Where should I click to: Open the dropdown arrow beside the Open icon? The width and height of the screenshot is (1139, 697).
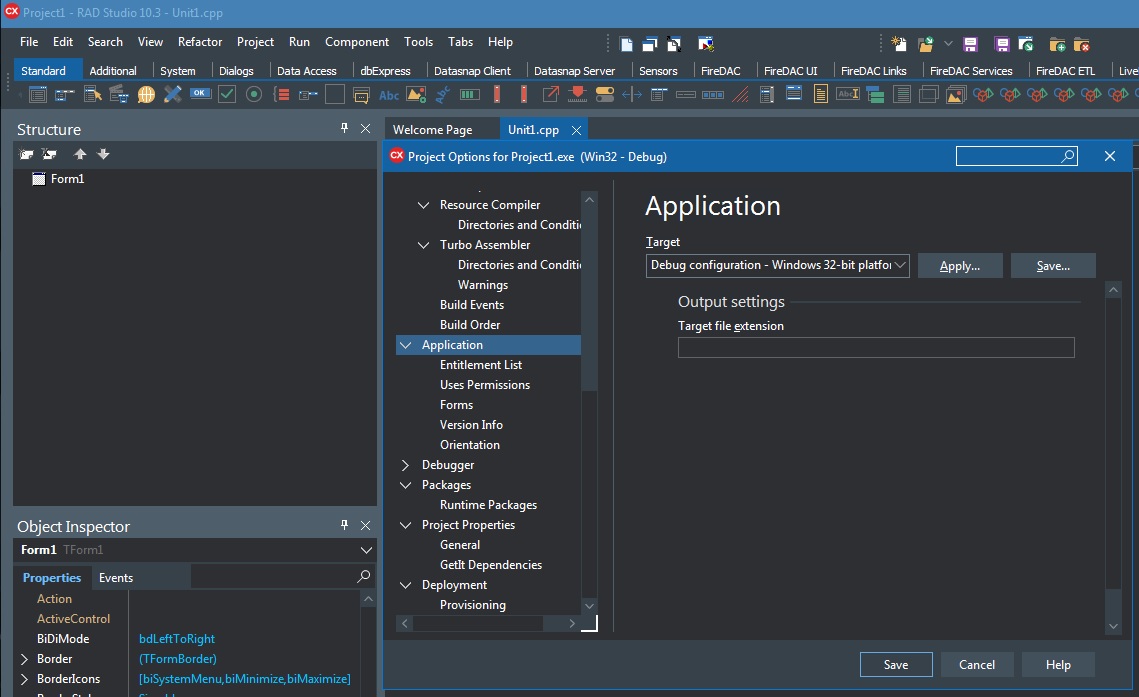[x=948, y=44]
